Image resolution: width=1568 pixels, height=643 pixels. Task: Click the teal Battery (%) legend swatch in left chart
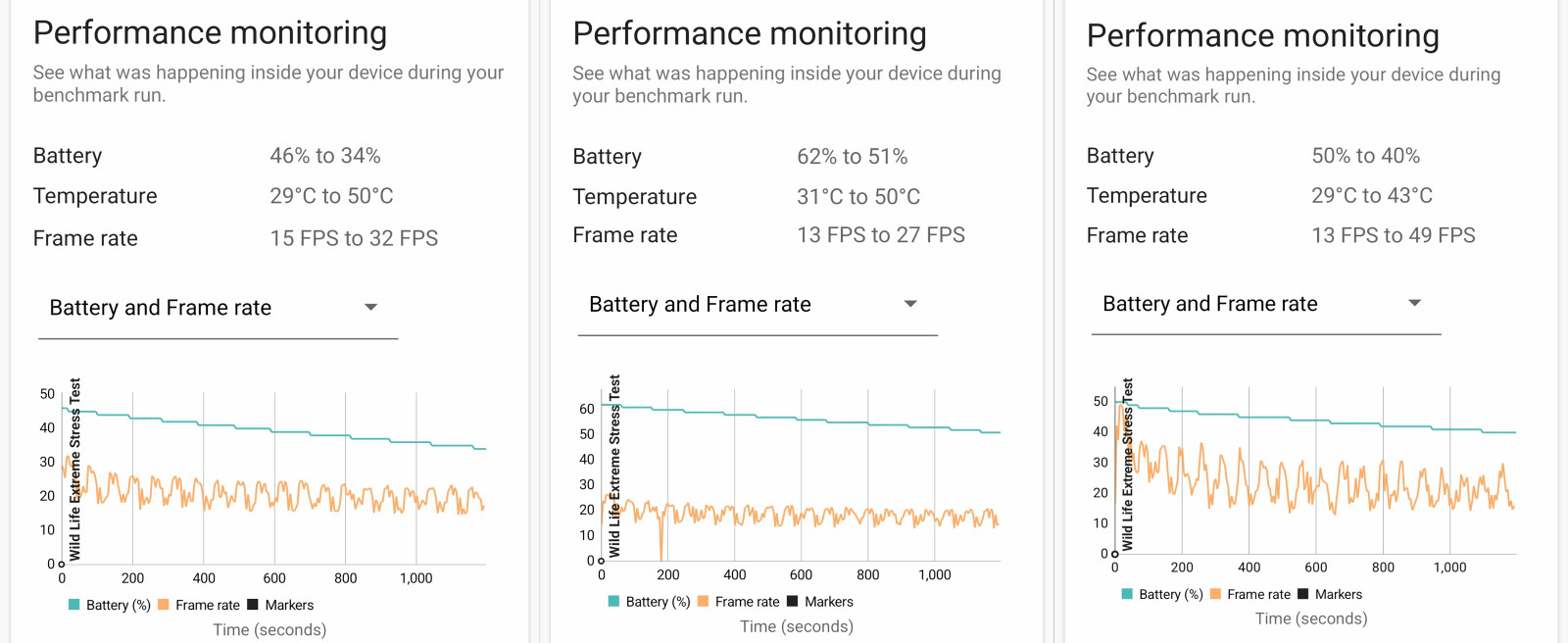pyautogui.click(x=73, y=605)
